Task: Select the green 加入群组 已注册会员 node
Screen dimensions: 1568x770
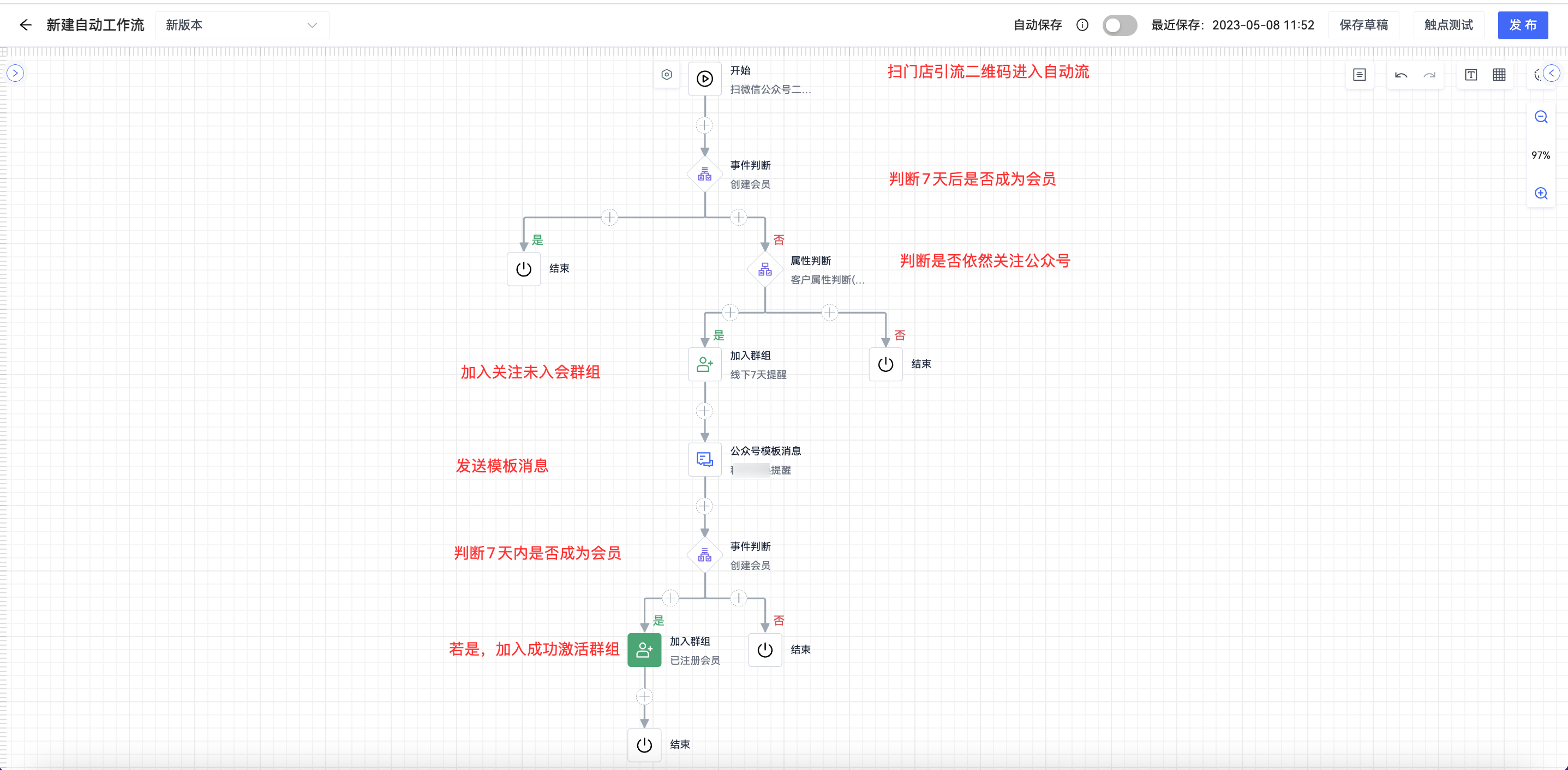Action: point(644,650)
